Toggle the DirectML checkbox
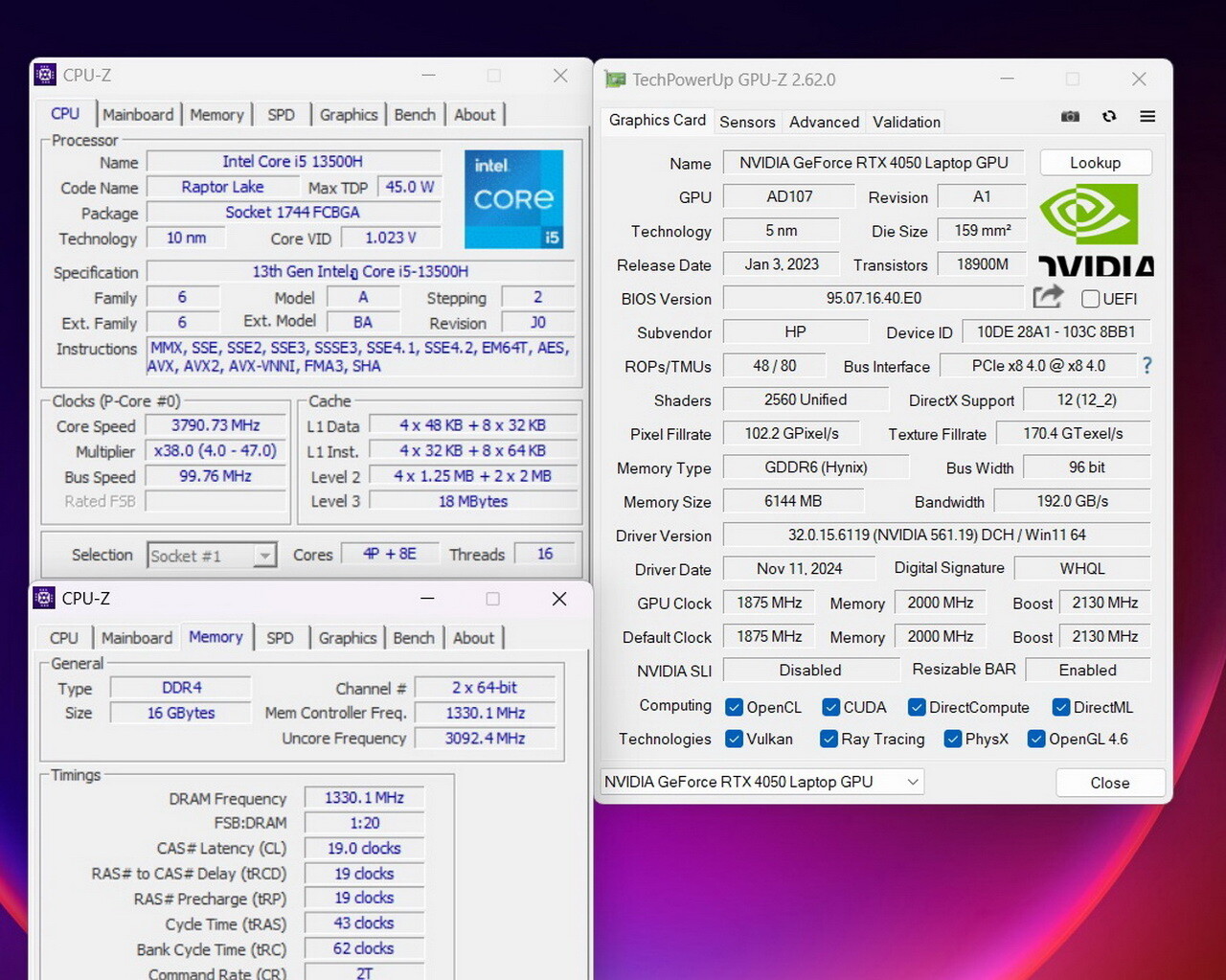Screen dimensions: 1226x980 pyautogui.click(x=1061, y=707)
